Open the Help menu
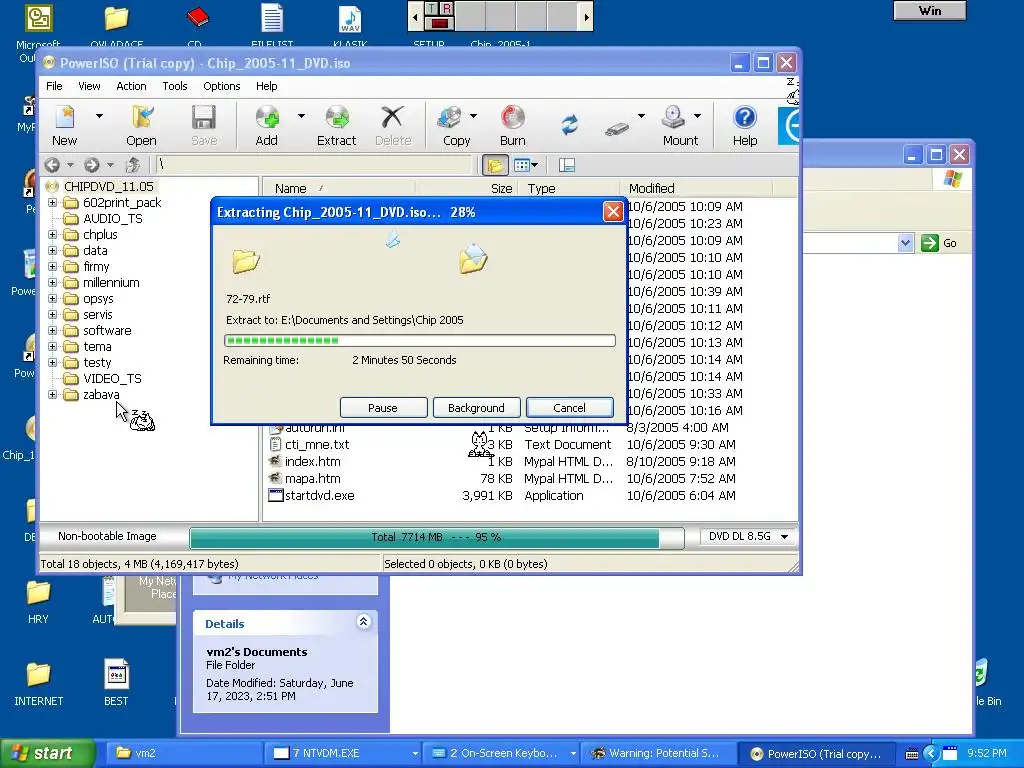 (266, 86)
